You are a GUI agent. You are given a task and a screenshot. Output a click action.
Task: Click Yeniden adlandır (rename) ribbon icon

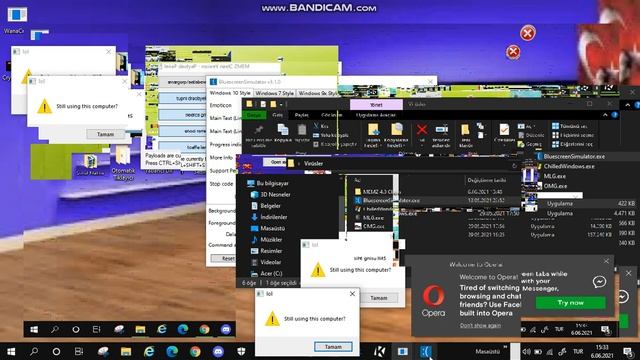441,136
